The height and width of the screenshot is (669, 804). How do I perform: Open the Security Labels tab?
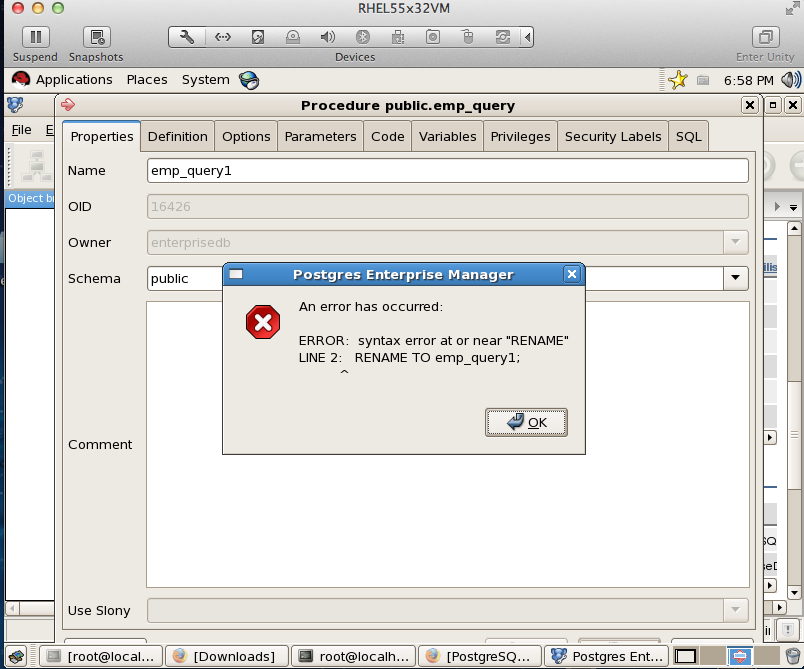[x=612, y=136]
